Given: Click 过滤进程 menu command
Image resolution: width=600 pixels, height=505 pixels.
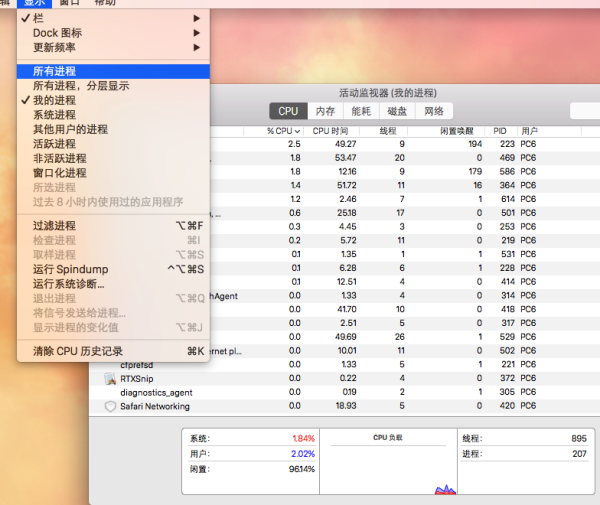Looking at the screenshot, I should [113, 226].
